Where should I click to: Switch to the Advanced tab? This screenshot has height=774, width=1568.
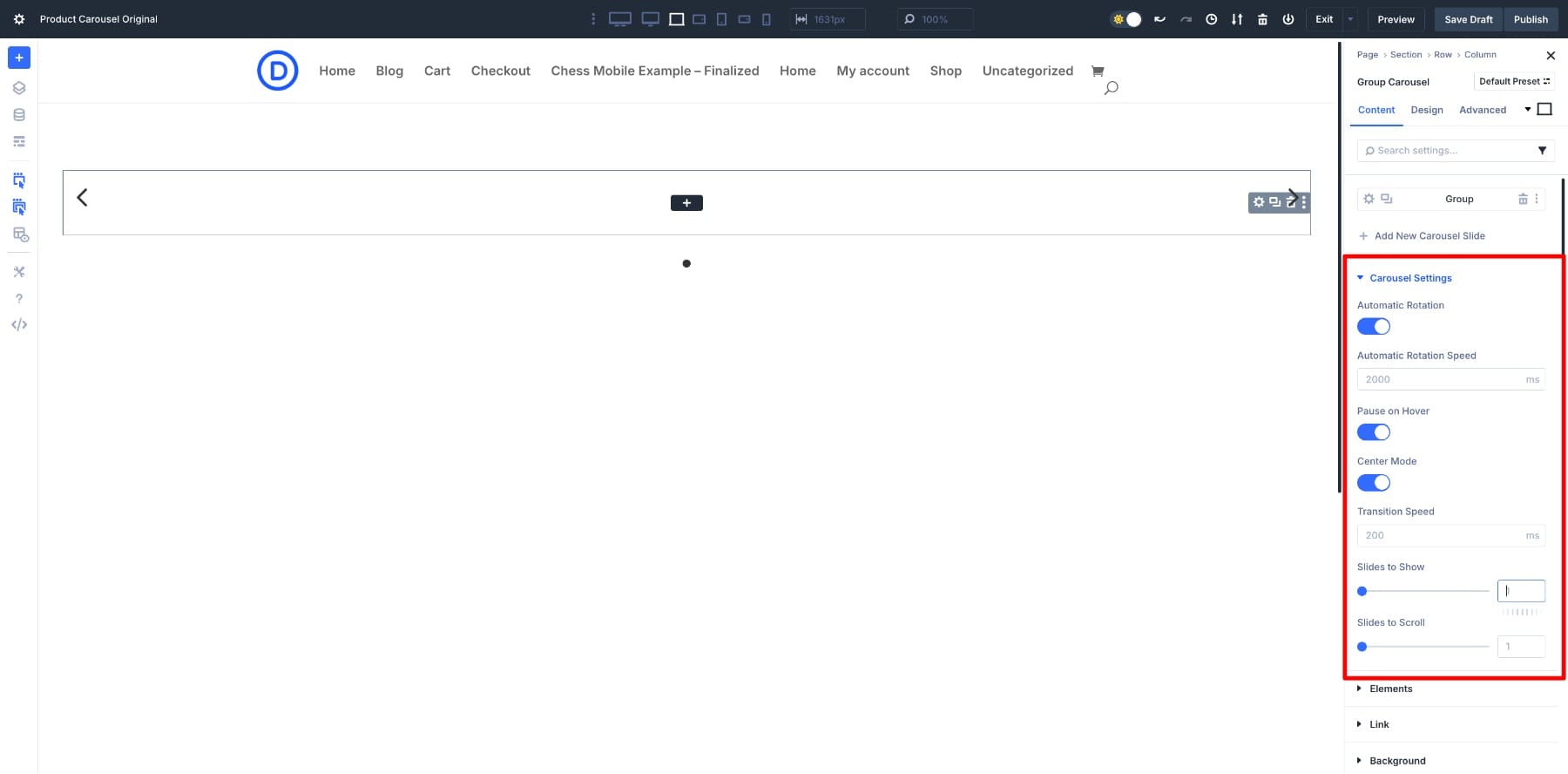[1483, 110]
